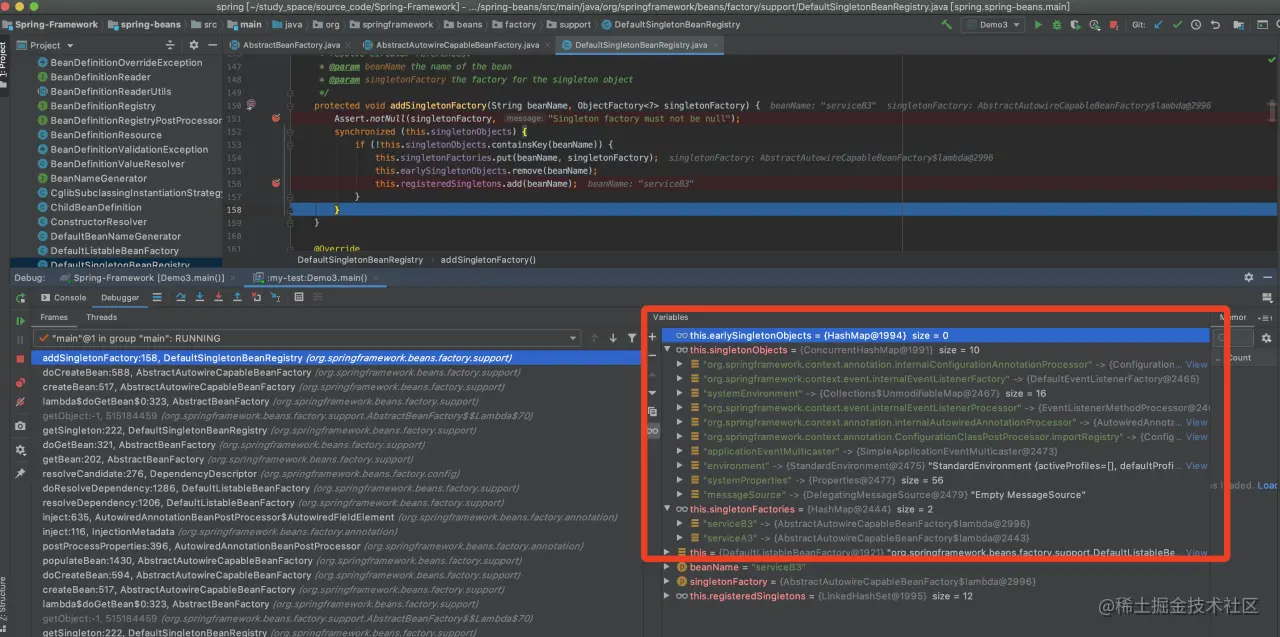The width and height of the screenshot is (1280, 637).
Task: Open the main thread selector dropdown
Action: click(306, 338)
